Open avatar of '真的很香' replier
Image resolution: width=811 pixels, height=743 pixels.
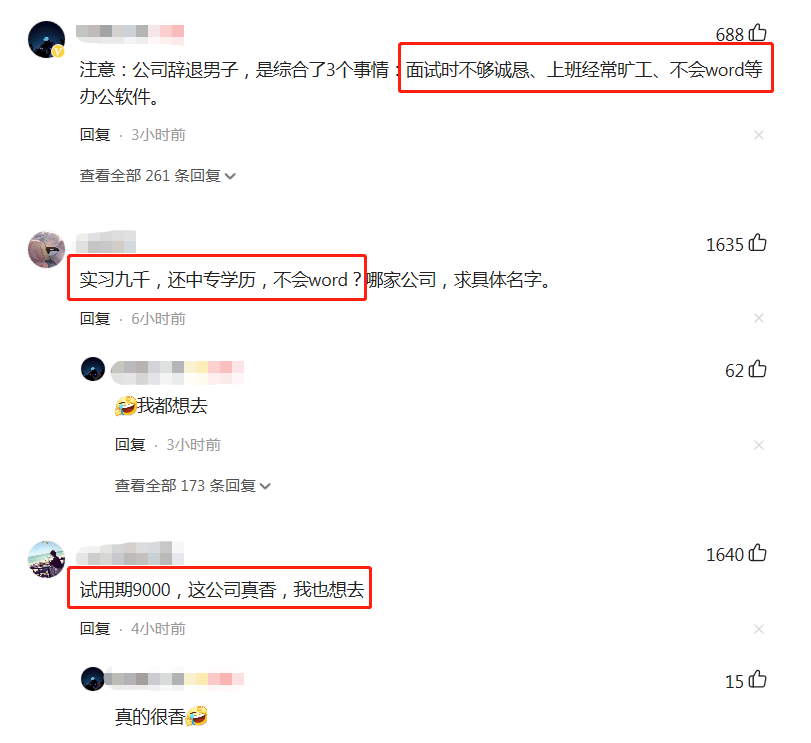click(93, 679)
